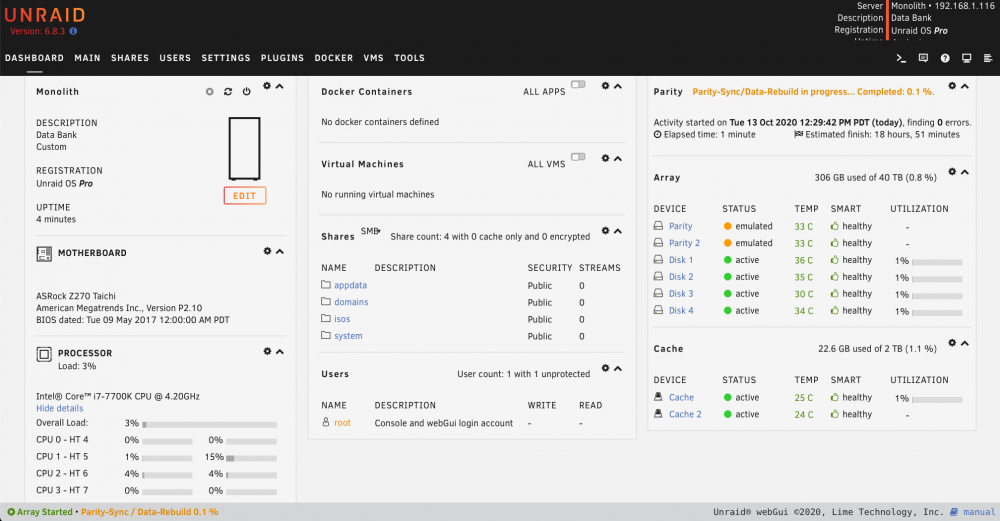Click the motherboard chip icon
This screenshot has height=521, width=1000.
click(x=44, y=254)
